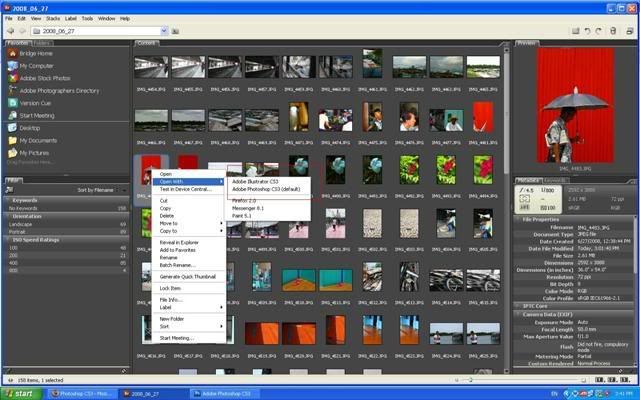Viewport: 640px width, 400px height.
Task: Toggle ISO 100 filter
Action: 67,248
